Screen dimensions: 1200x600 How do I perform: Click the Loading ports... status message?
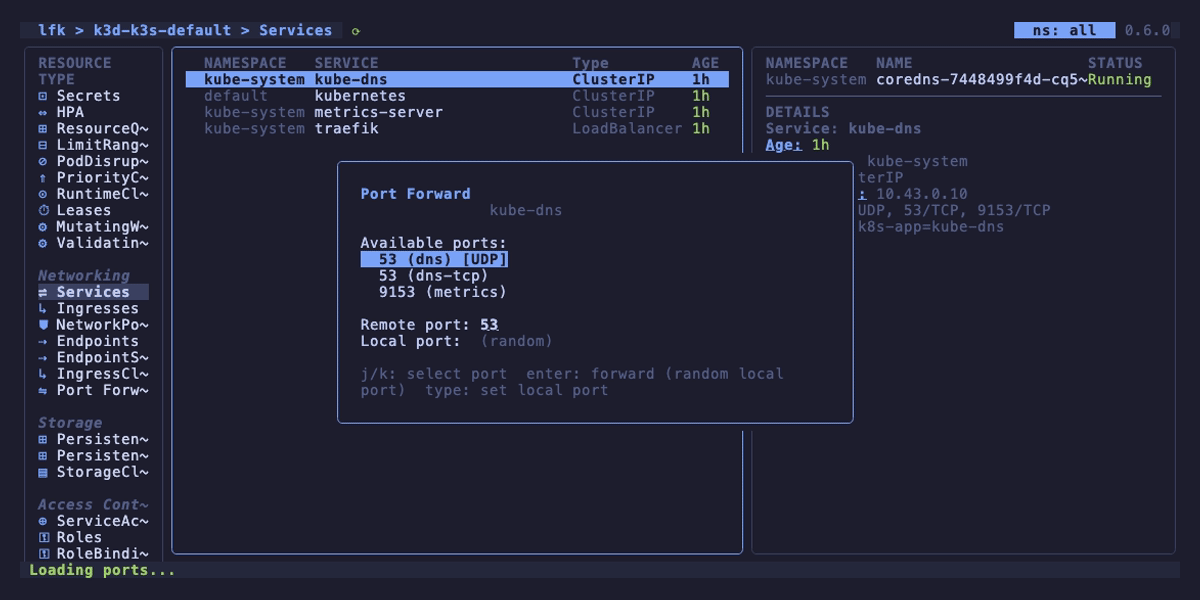coord(102,570)
